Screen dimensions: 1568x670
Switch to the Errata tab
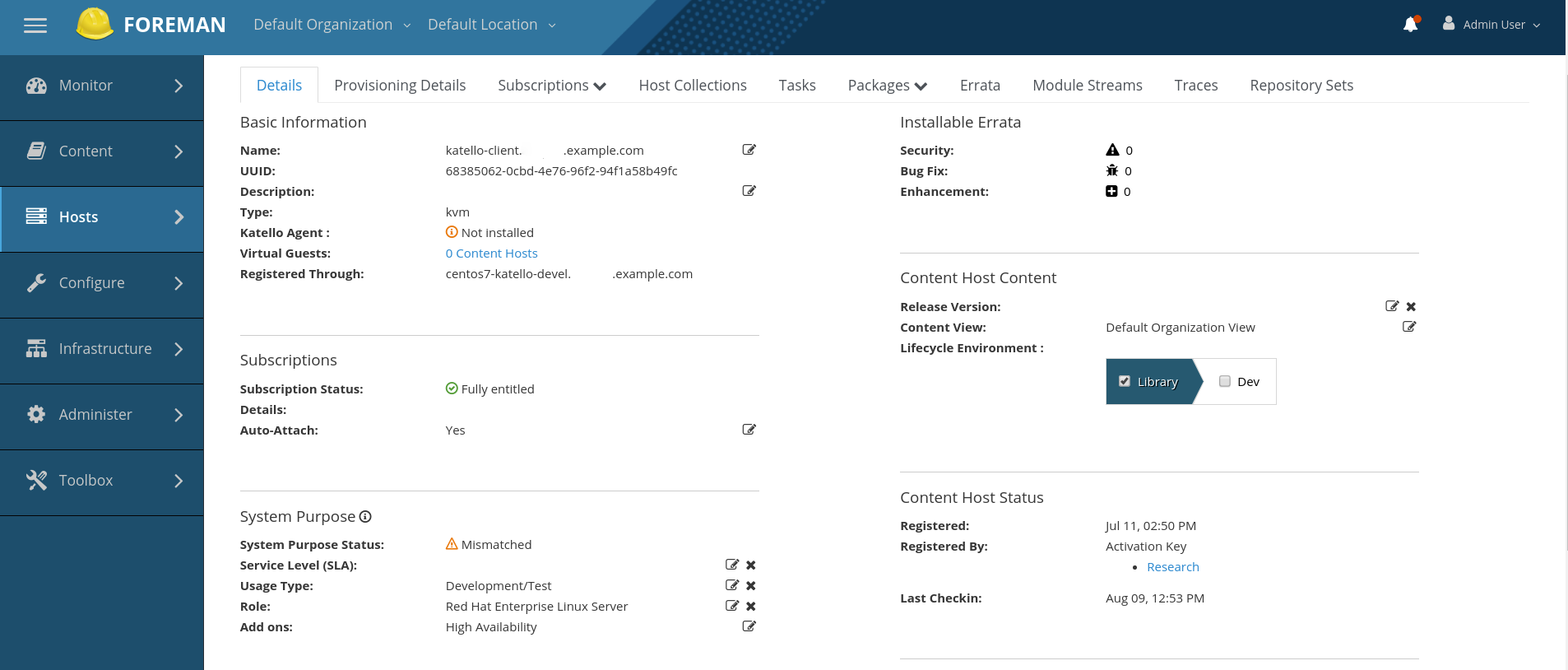[980, 86]
